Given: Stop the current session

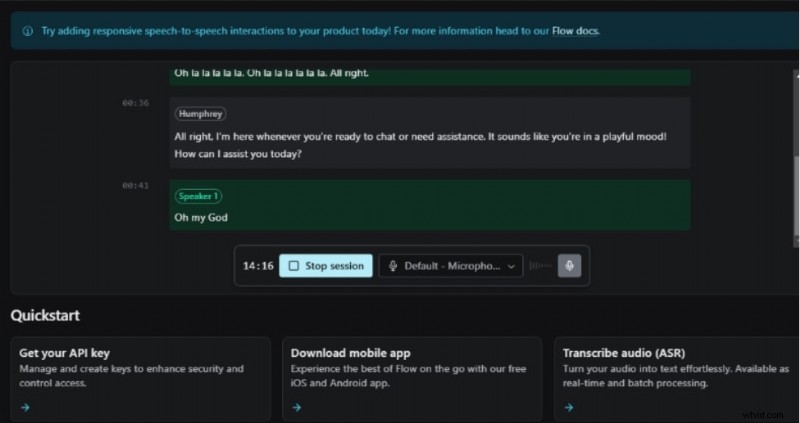Looking at the screenshot, I should (325, 266).
